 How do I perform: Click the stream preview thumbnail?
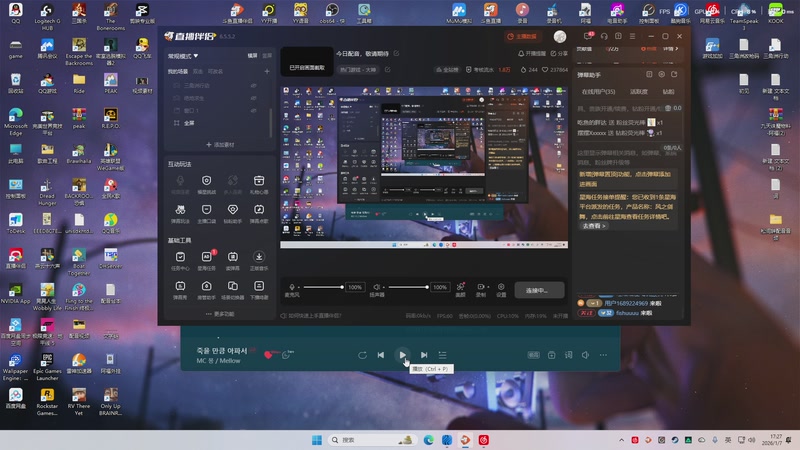(x=307, y=61)
